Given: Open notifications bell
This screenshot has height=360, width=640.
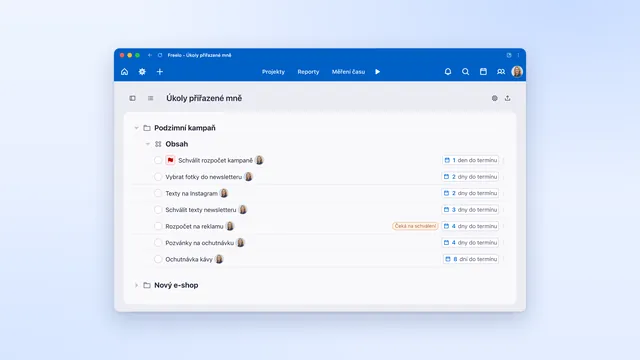Looking at the screenshot, I should pyautogui.click(x=448, y=72).
